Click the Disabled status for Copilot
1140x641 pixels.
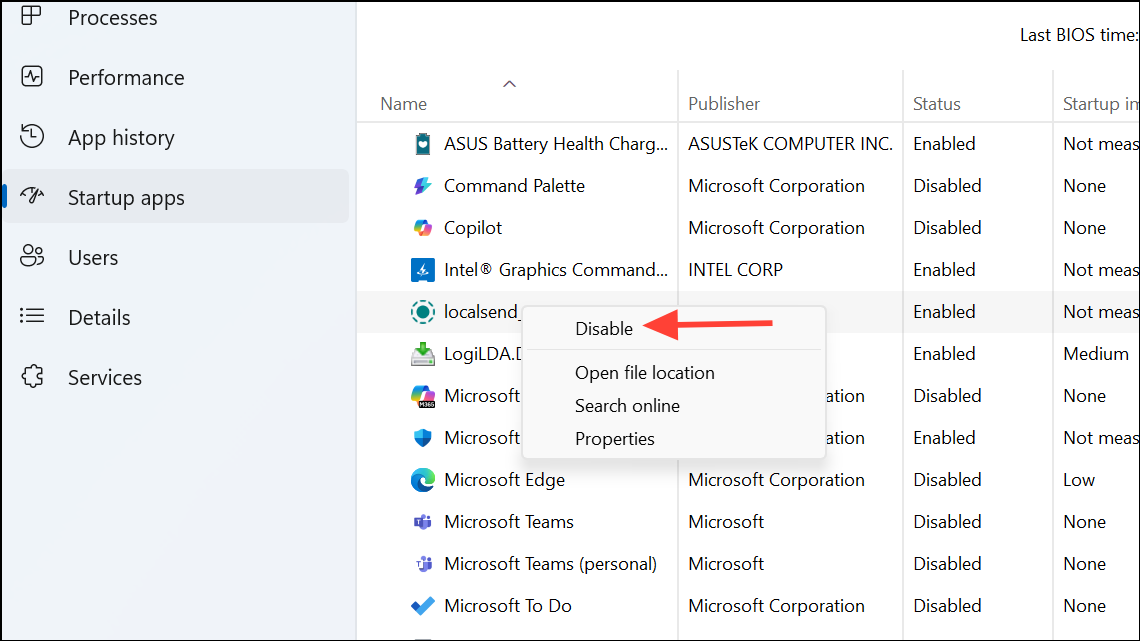tap(947, 228)
